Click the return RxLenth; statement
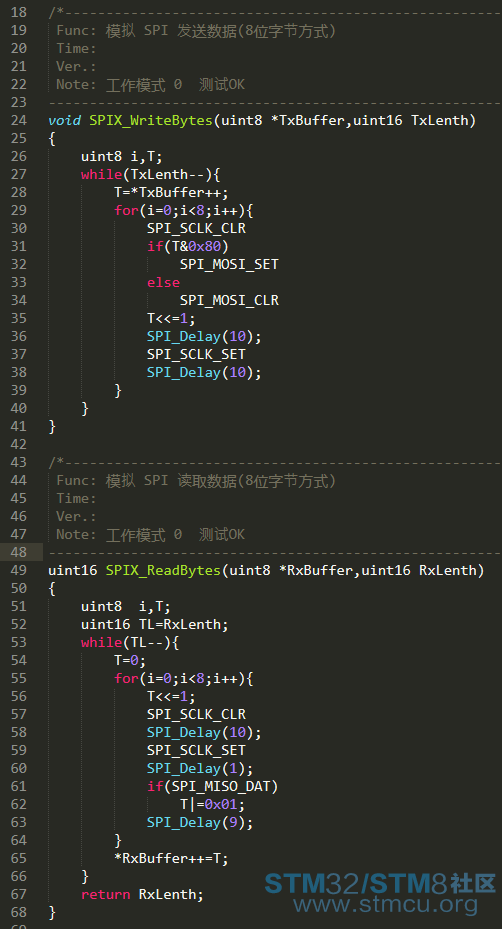The image size is (502, 929). coord(142,894)
